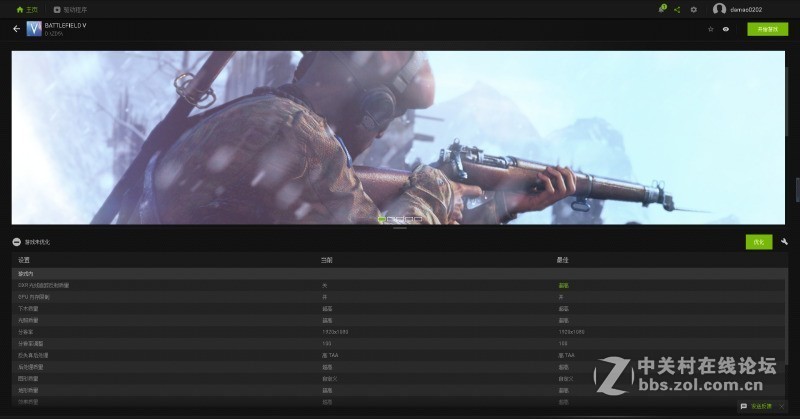This screenshot has width=800, height=419.
Task: Click current resolution value 1920x1080
Action: 335,332
